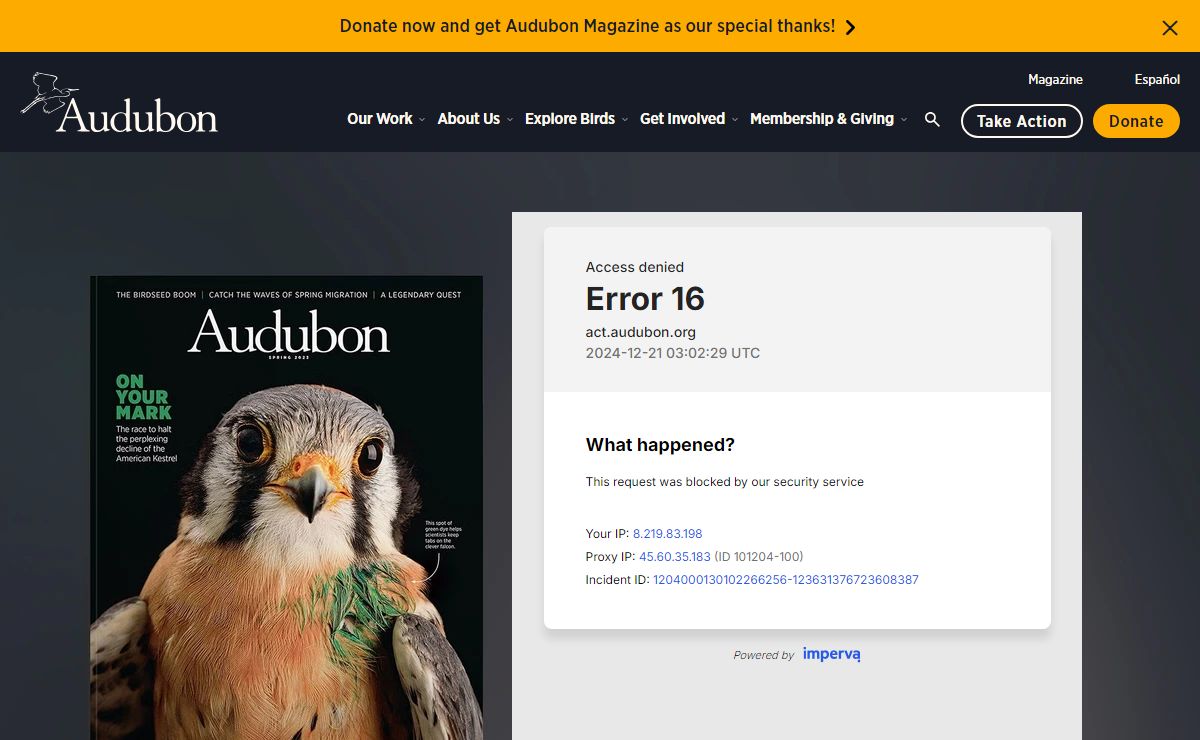The width and height of the screenshot is (1200, 740).
Task: Click the yellow Donate button
Action: (1136, 121)
